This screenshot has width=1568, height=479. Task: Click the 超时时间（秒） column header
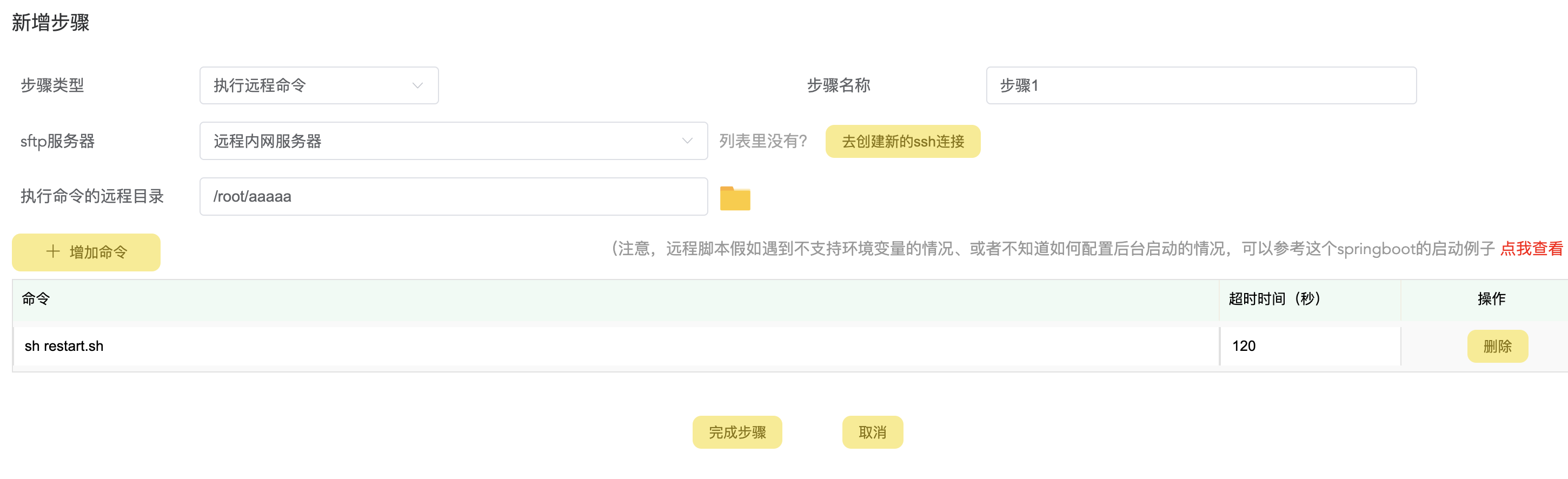pos(1274,299)
